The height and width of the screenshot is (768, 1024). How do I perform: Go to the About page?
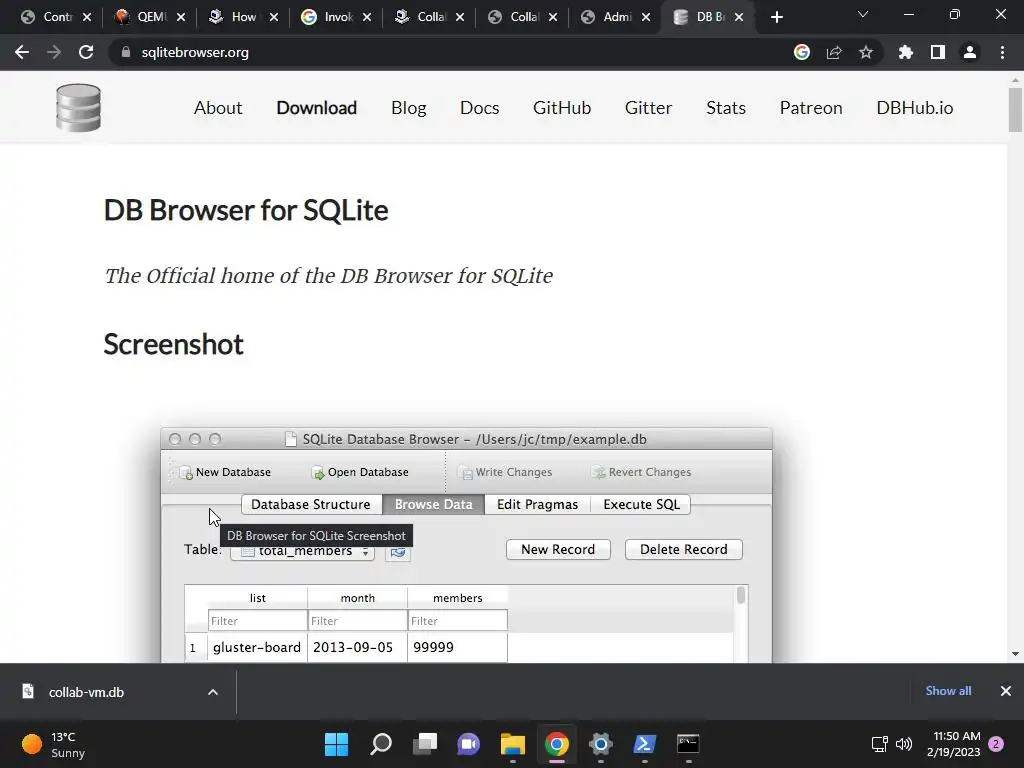click(x=218, y=108)
